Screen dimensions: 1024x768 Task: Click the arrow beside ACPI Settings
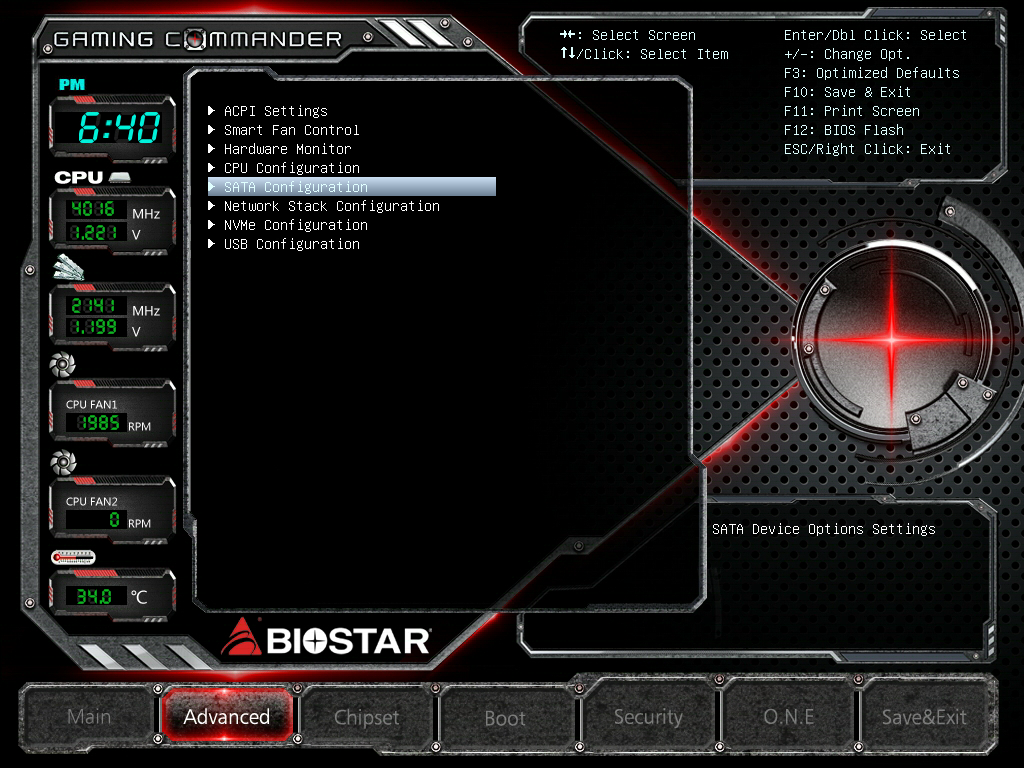click(212, 110)
